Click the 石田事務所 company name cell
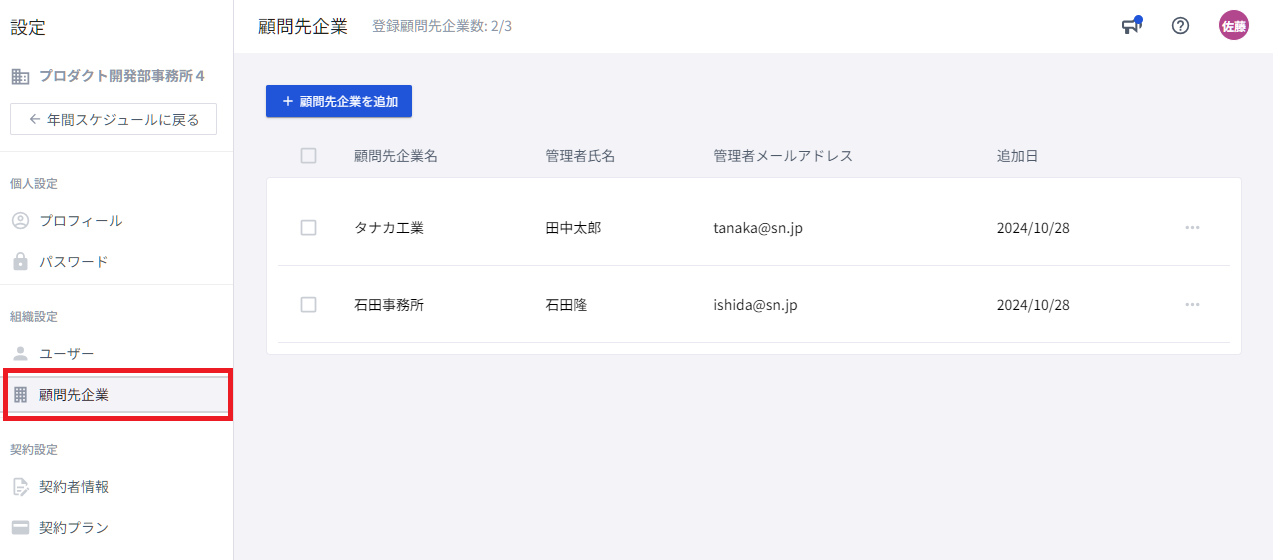1273x560 pixels. pyautogui.click(x=389, y=305)
